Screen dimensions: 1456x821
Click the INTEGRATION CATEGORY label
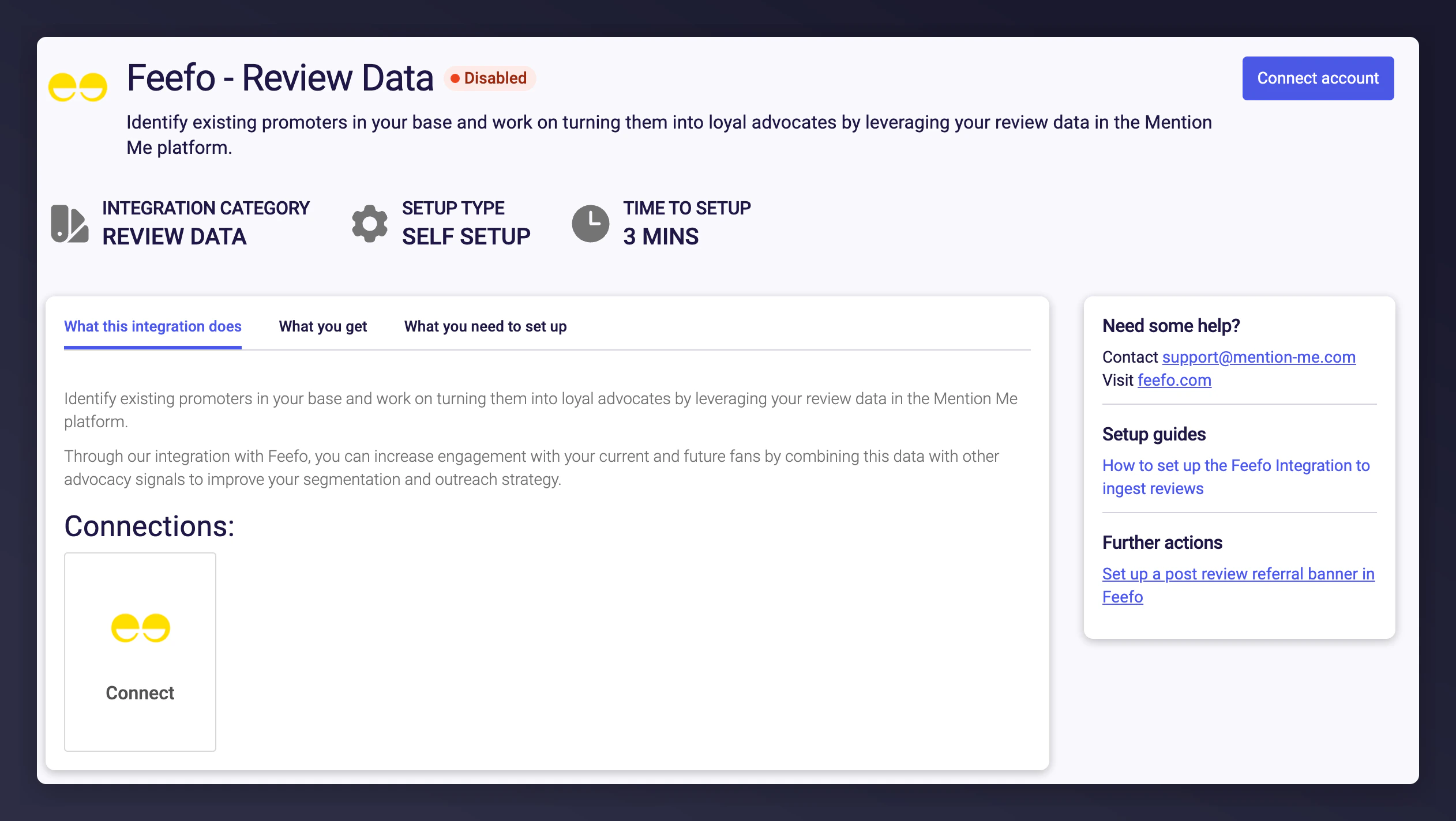[x=206, y=208]
